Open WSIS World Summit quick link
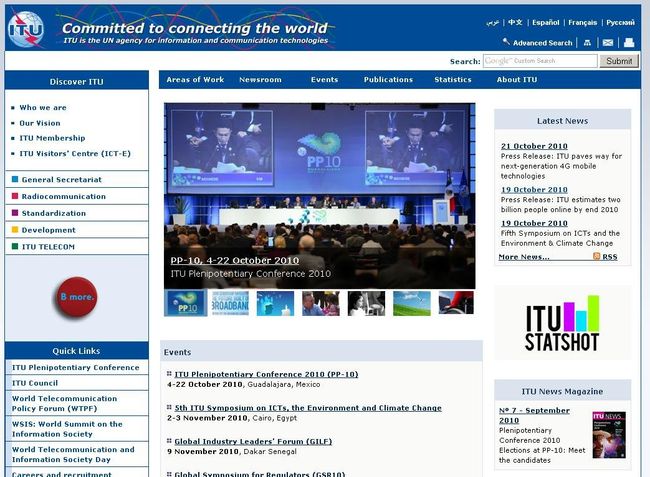The width and height of the screenshot is (650, 477). coord(67,429)
